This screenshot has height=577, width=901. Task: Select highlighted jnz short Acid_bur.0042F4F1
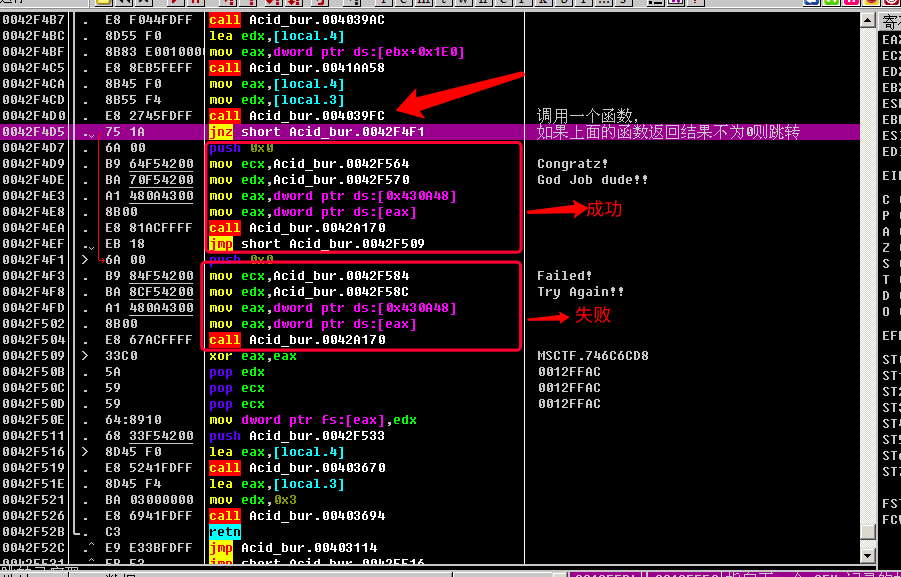click(x=317, y=132)
